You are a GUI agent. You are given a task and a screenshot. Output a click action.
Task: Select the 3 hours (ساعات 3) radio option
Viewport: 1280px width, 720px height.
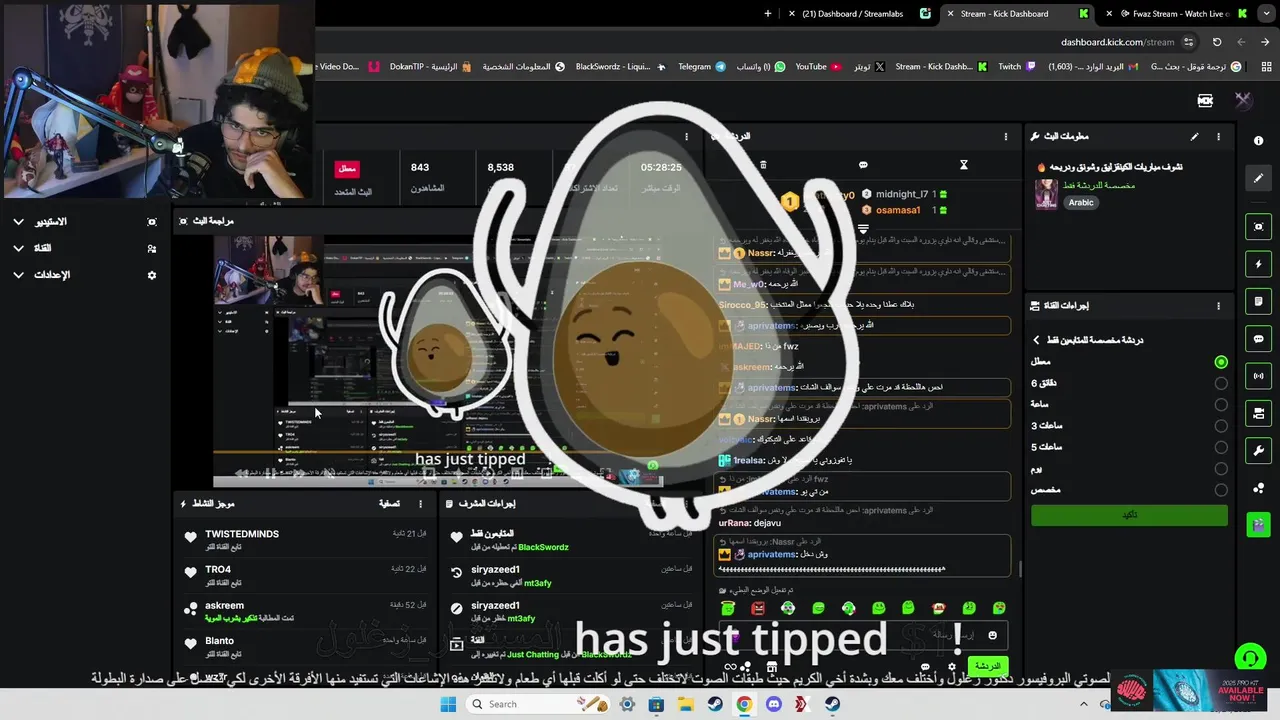(1221, 426)
